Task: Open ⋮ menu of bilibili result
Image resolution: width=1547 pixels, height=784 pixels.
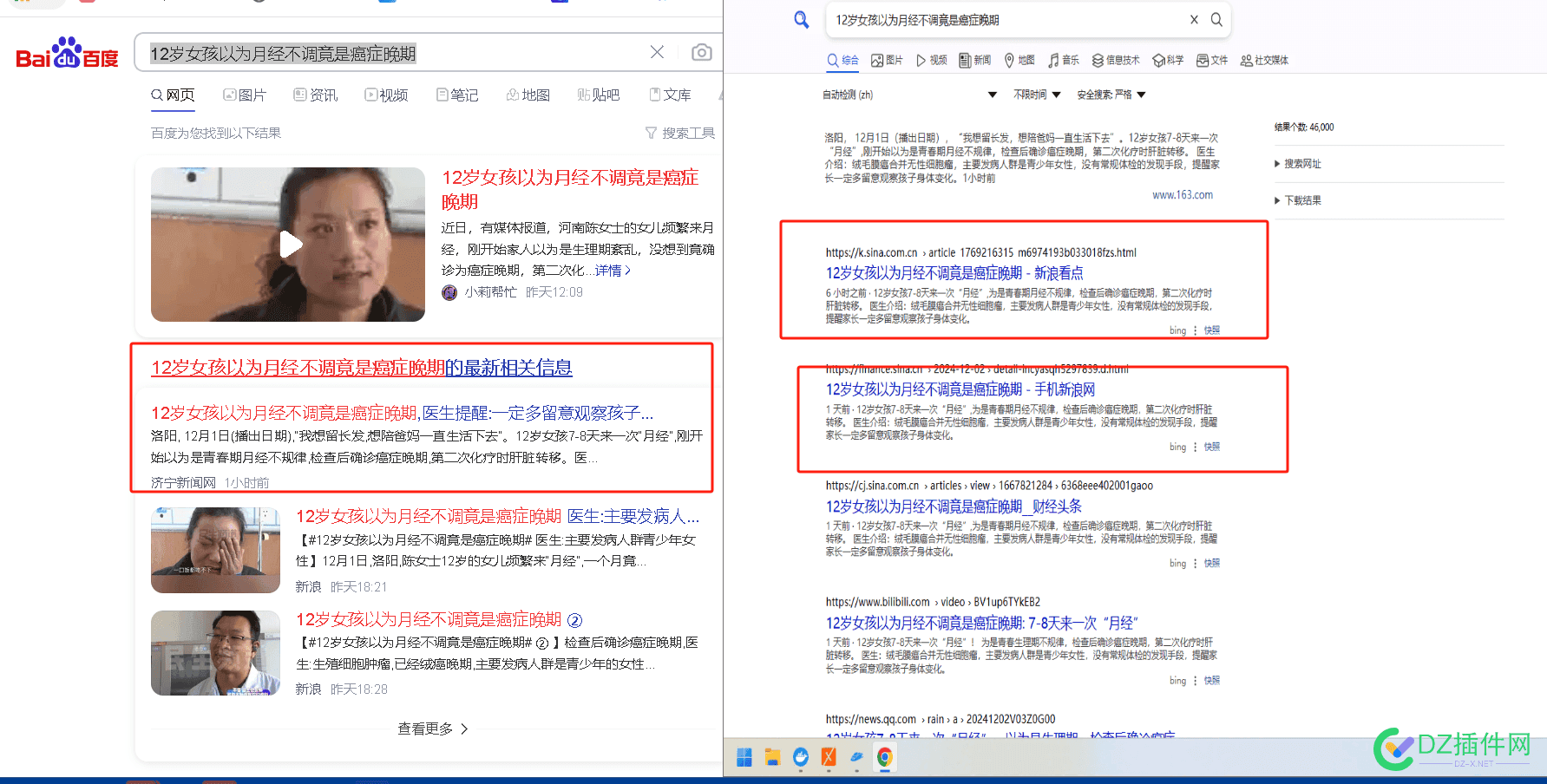Action: coord(1195,680)
